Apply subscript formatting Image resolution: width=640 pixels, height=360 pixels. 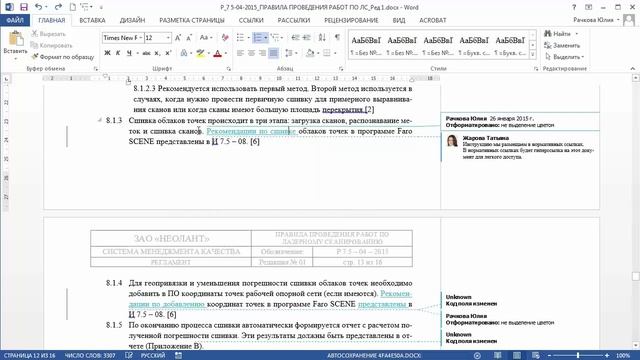(157, 53)
